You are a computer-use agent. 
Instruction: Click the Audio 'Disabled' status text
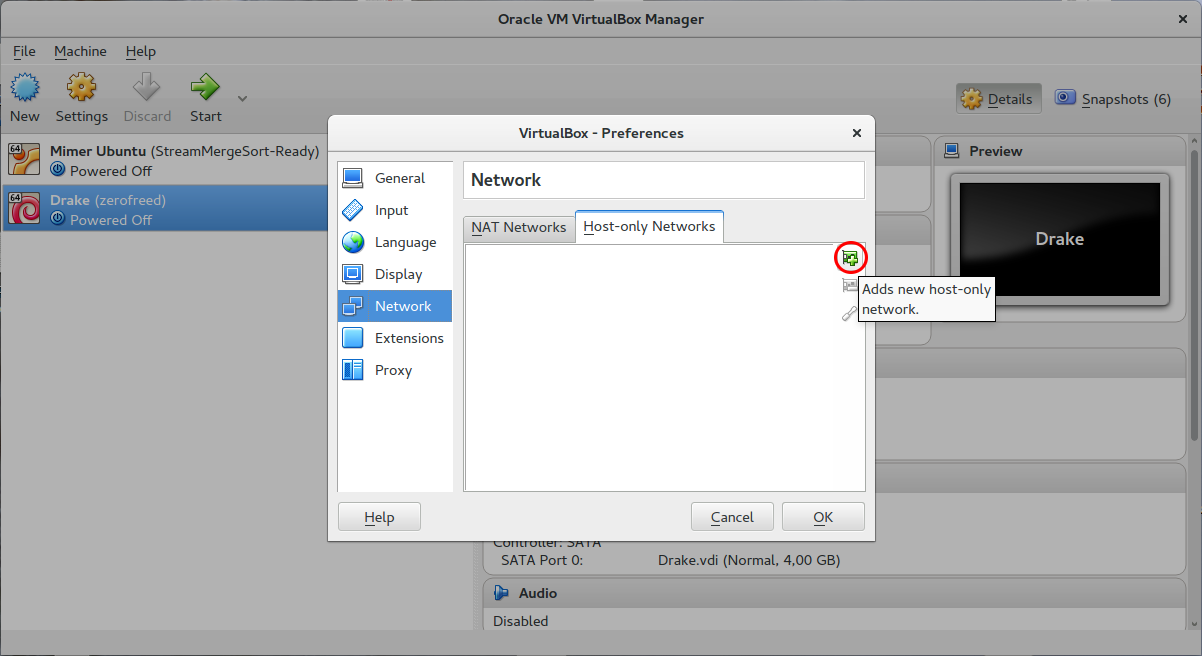(x=521, y=621)
